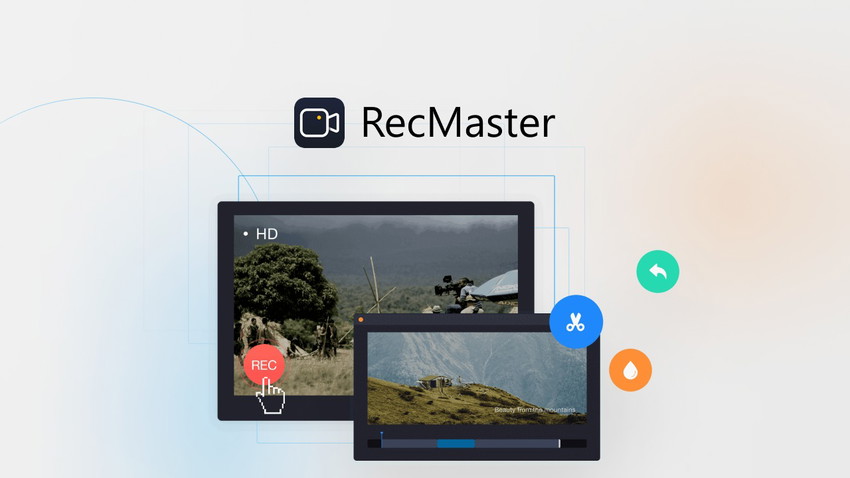Screen dimensions: 850x478
Task: Click the RecMaster camera logo icon
Action: [319, 122]
